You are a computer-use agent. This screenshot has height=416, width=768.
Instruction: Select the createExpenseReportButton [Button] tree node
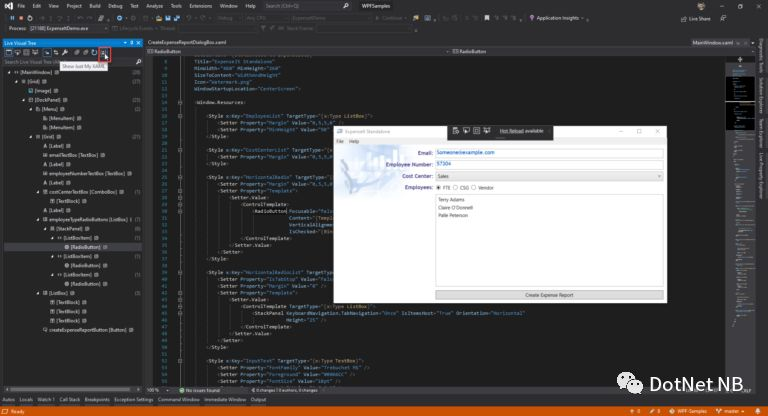pyautogui.click(x=87, y=330)
